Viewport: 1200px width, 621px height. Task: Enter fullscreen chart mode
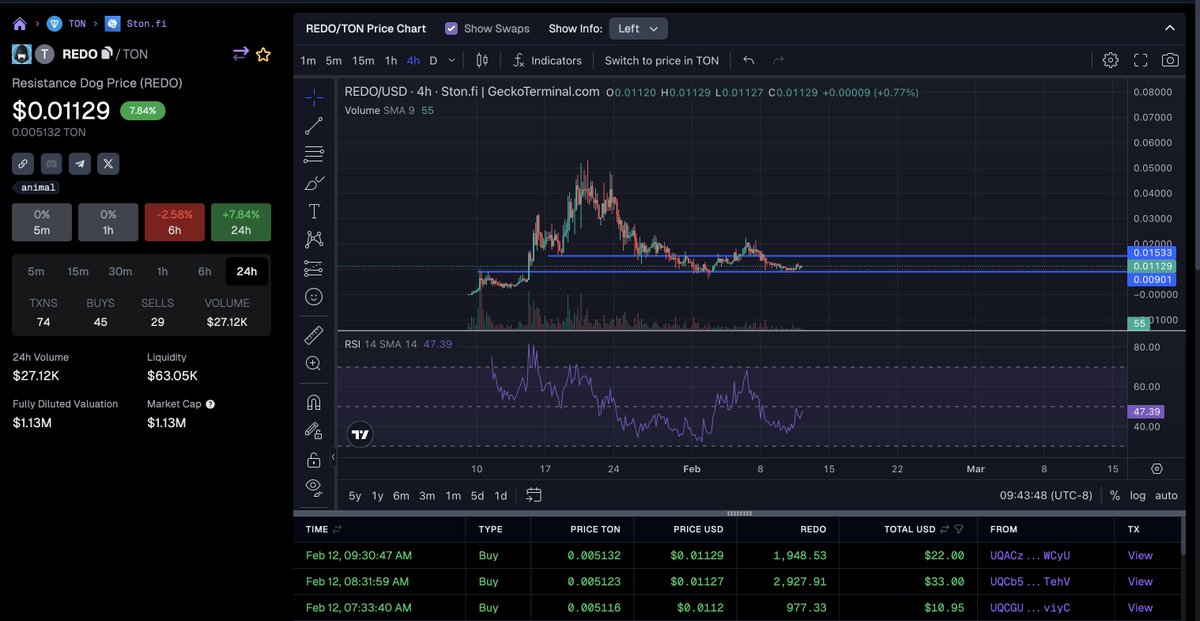[1140, 60]
